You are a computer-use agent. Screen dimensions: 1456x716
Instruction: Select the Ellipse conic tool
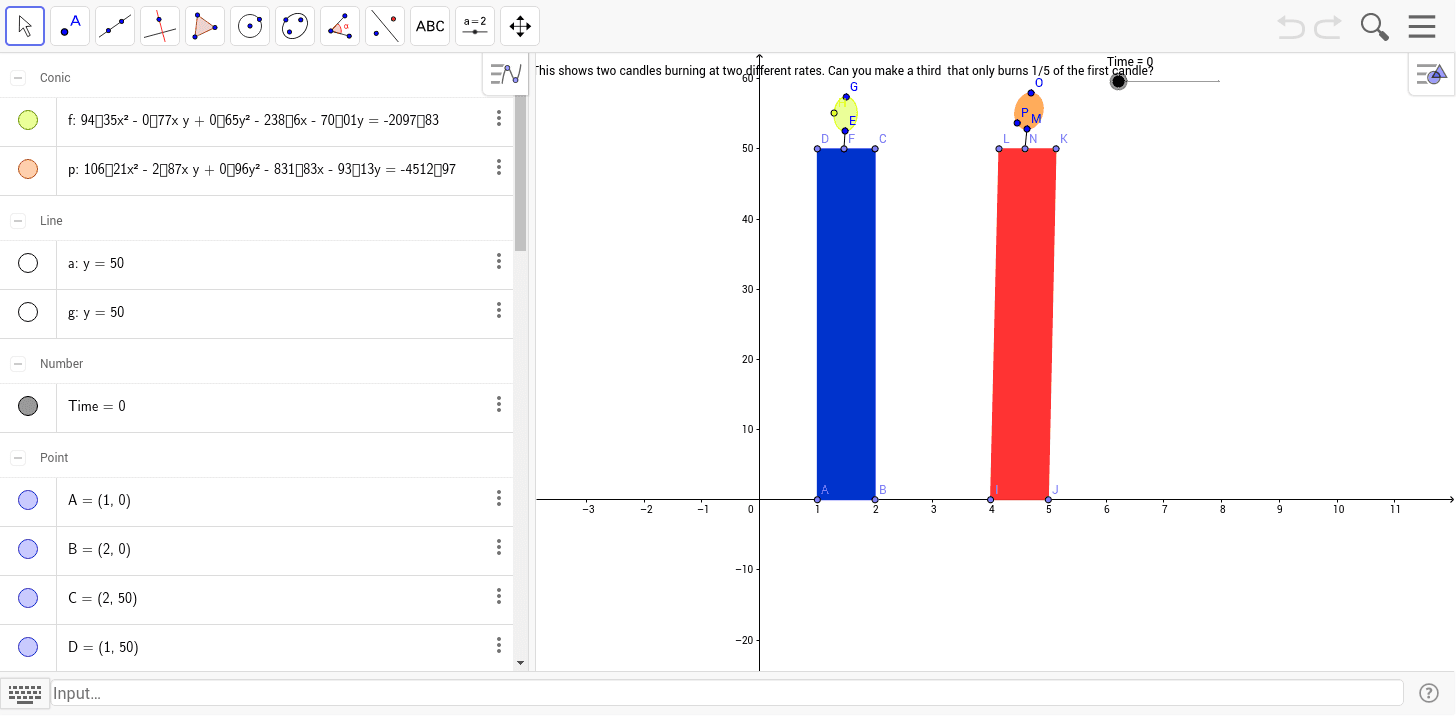[295, 26]
